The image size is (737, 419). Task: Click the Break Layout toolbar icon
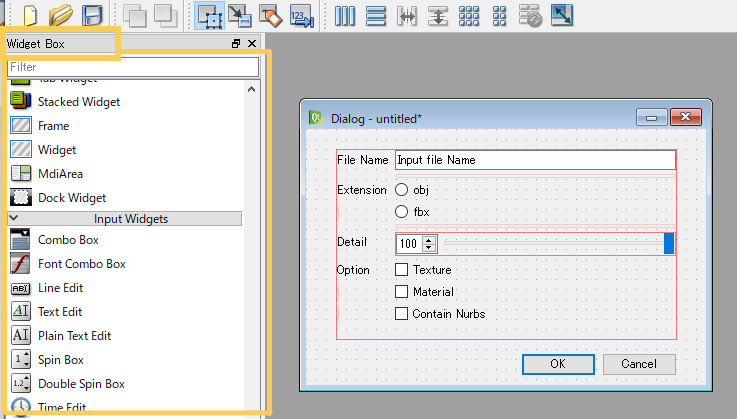point(530,16)
